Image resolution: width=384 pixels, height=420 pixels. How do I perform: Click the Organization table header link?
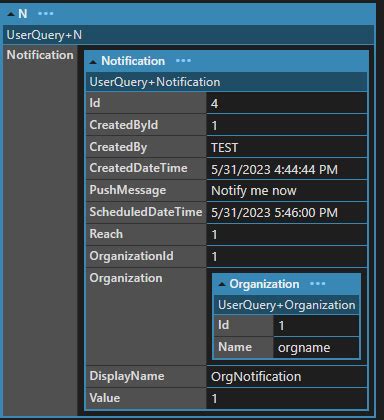[x=264, y=284]
